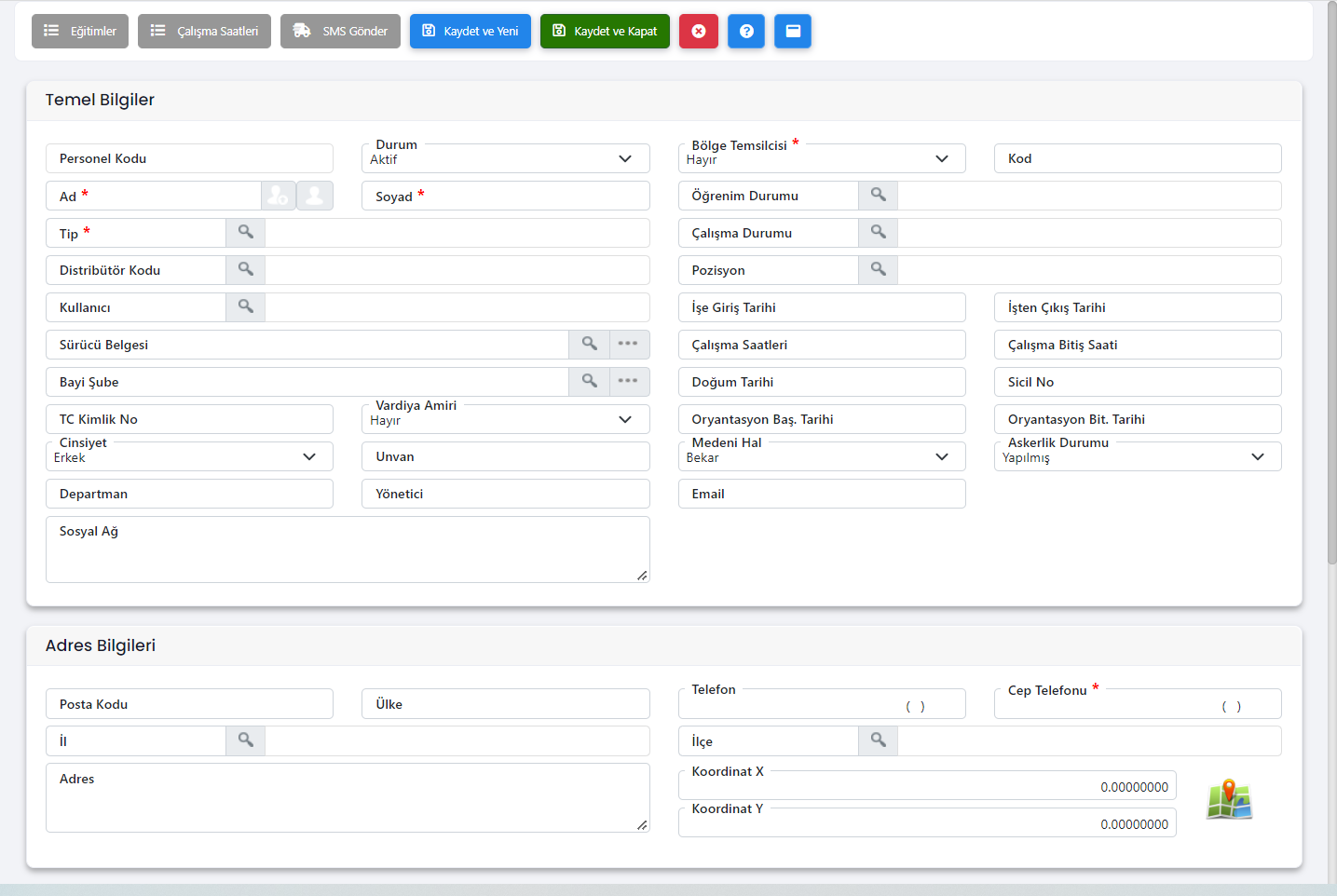Focus the Personel Kodu input field
1337x896 pixels.
pyautogui.click(x=189, y=158)
